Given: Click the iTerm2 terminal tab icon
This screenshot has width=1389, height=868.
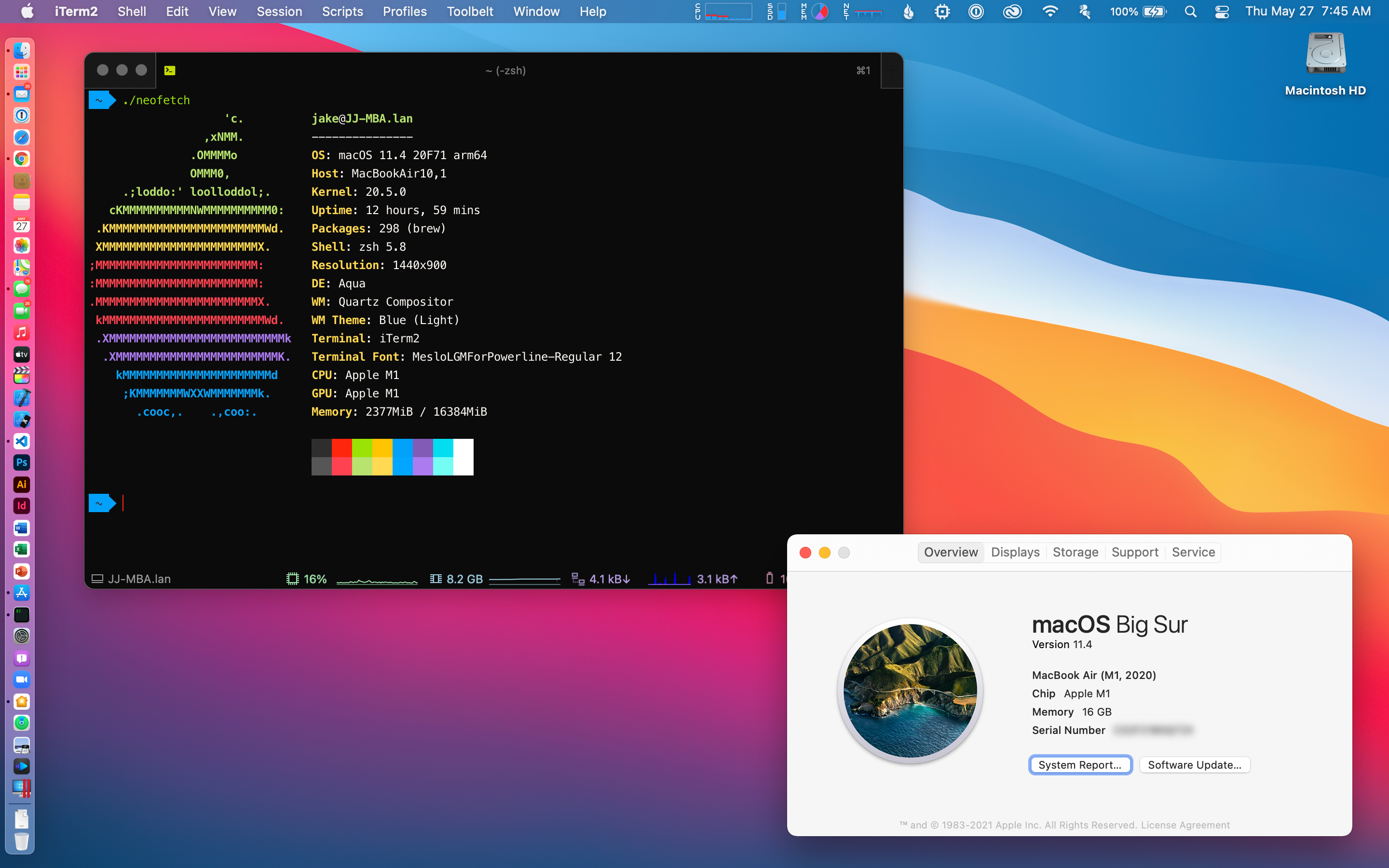Looking at the screenshot, I should (170, 70).
